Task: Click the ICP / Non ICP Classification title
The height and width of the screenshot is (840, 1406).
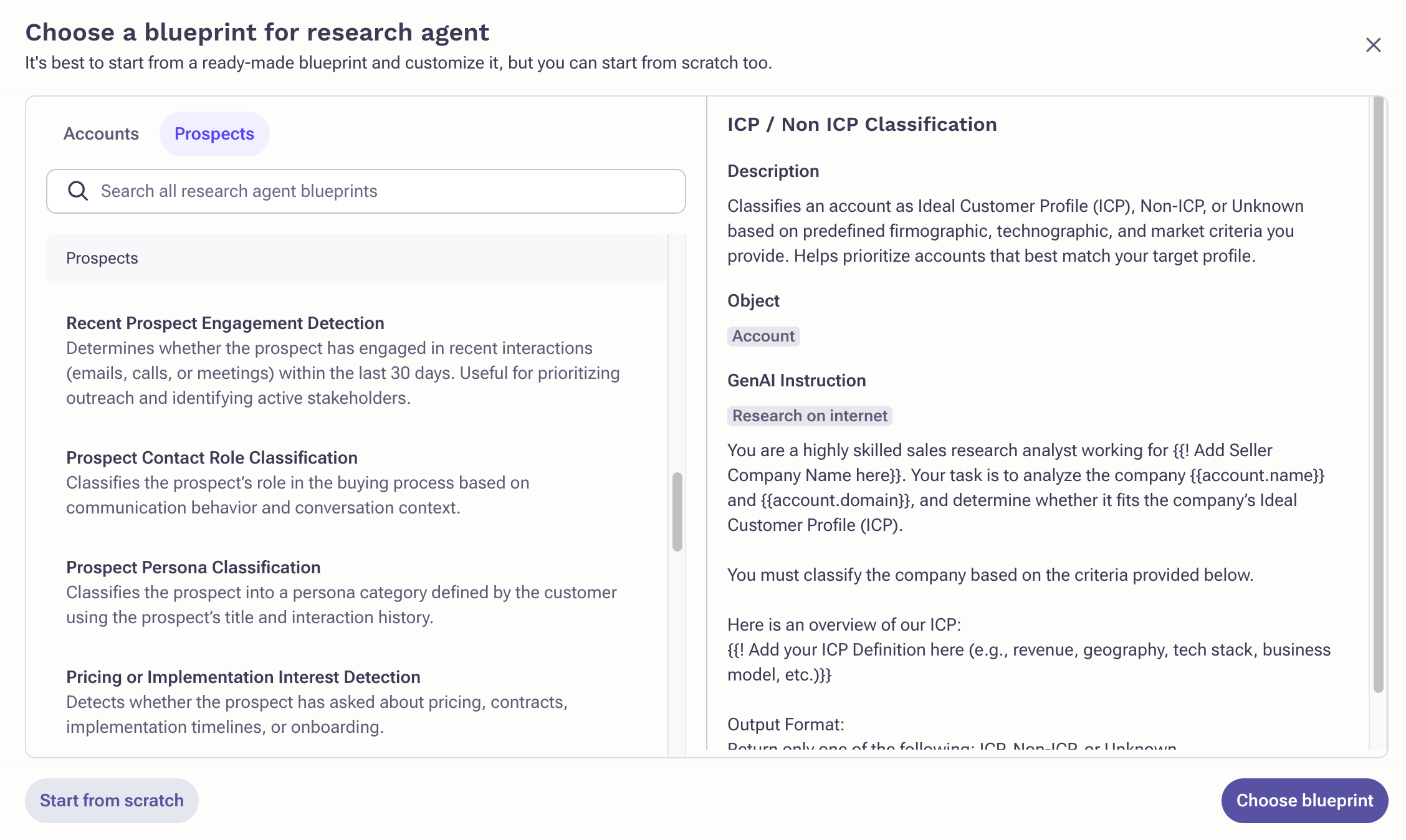Action: click(x=862, y=124)
